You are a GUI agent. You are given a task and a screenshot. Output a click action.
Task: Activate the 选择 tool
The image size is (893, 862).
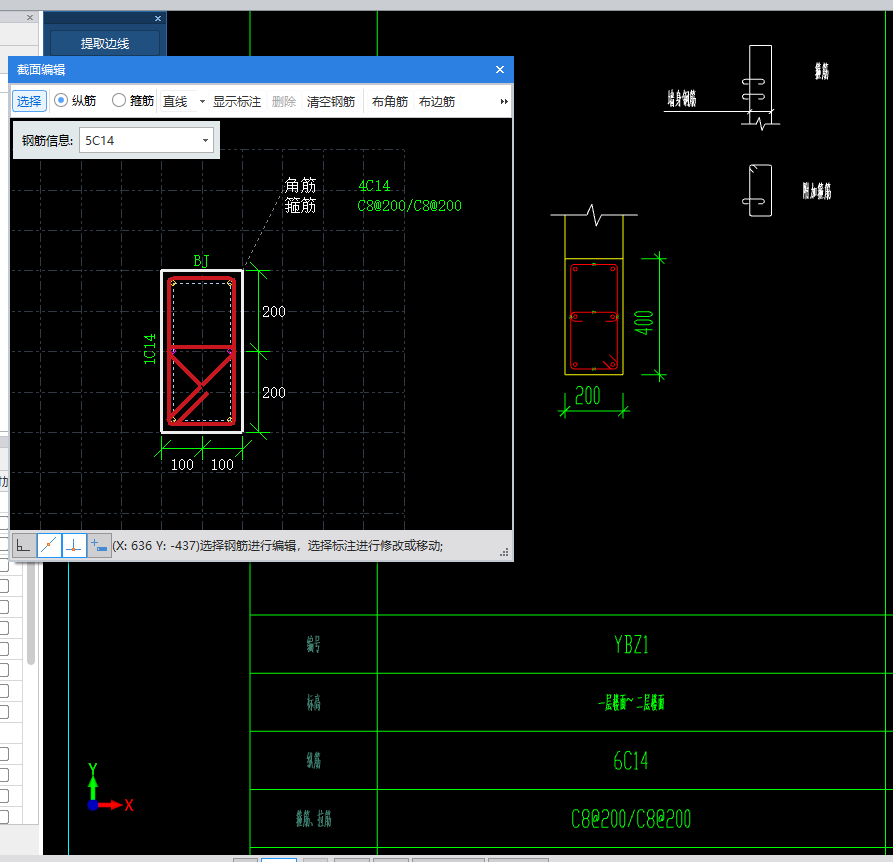[x=29, y=101]
